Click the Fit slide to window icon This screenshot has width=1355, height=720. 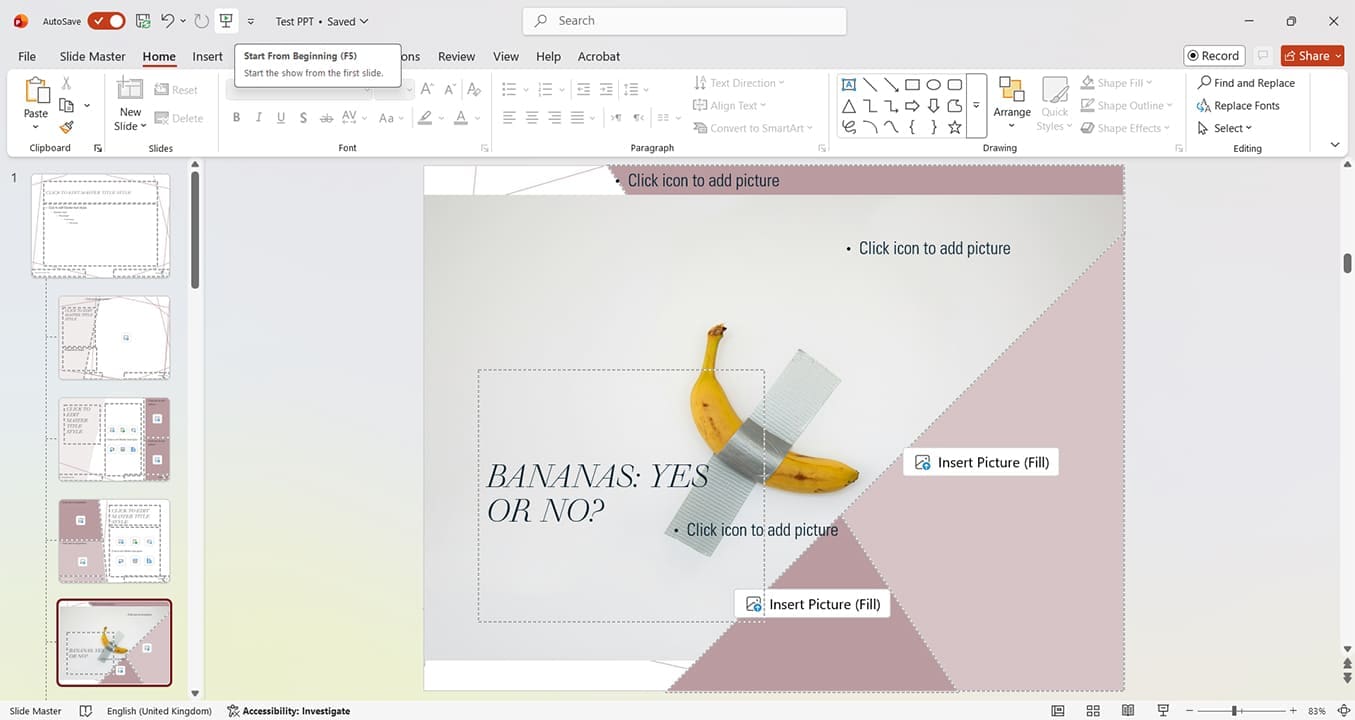pos(1343,711)
